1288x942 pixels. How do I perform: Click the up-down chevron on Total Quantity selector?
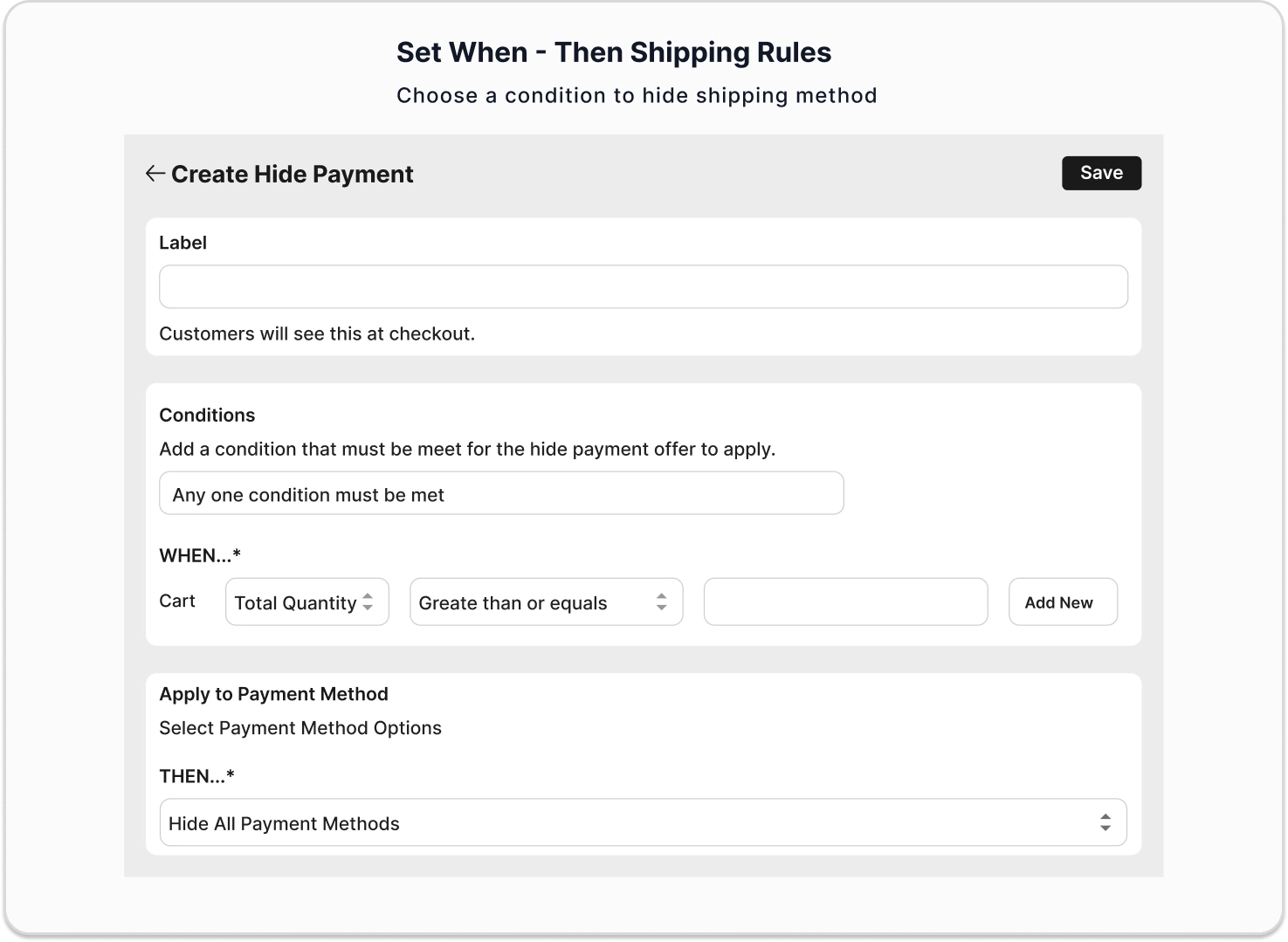click(x=368, y=602)
